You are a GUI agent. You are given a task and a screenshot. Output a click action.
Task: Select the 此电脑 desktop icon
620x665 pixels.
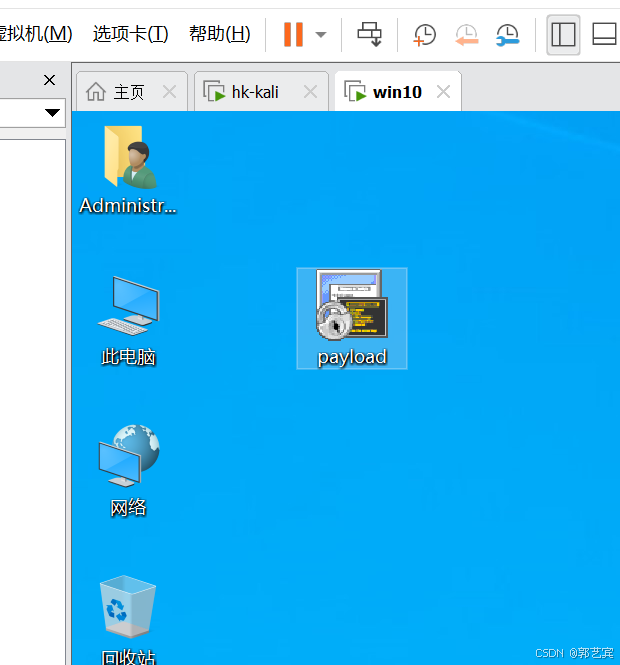[x=128, y=321]
